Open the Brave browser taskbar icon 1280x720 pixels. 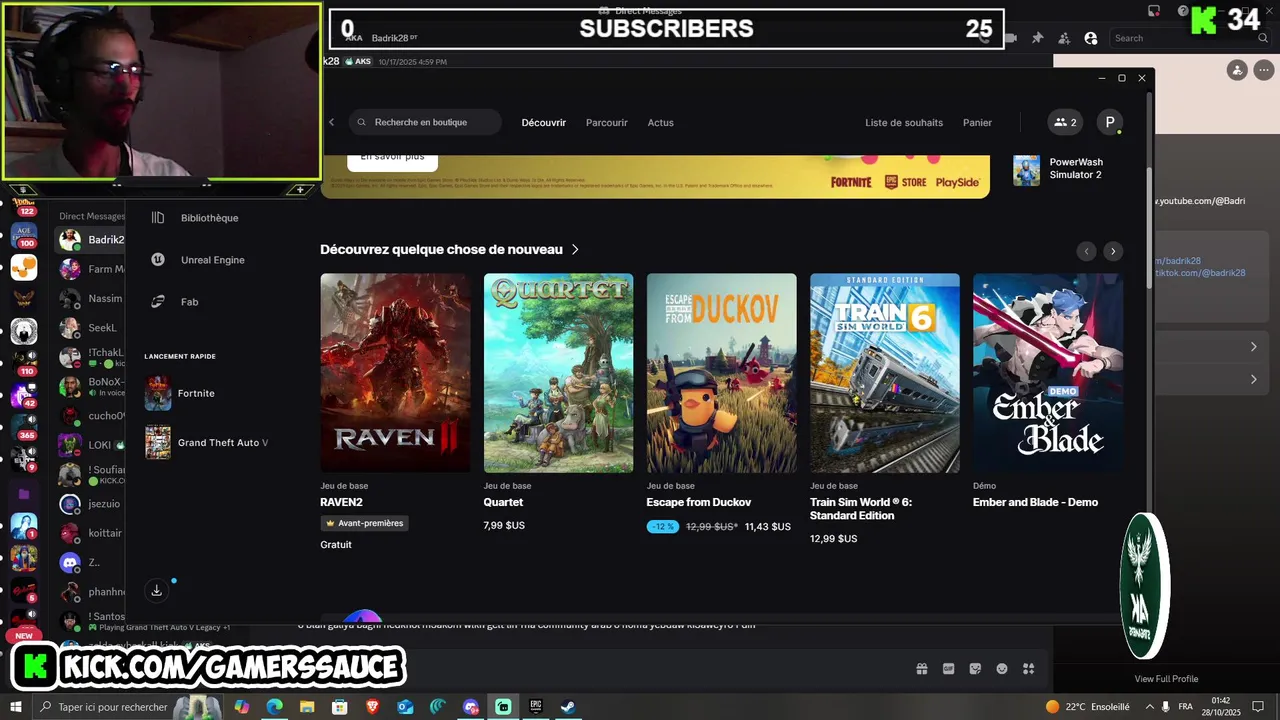(373, 707)
